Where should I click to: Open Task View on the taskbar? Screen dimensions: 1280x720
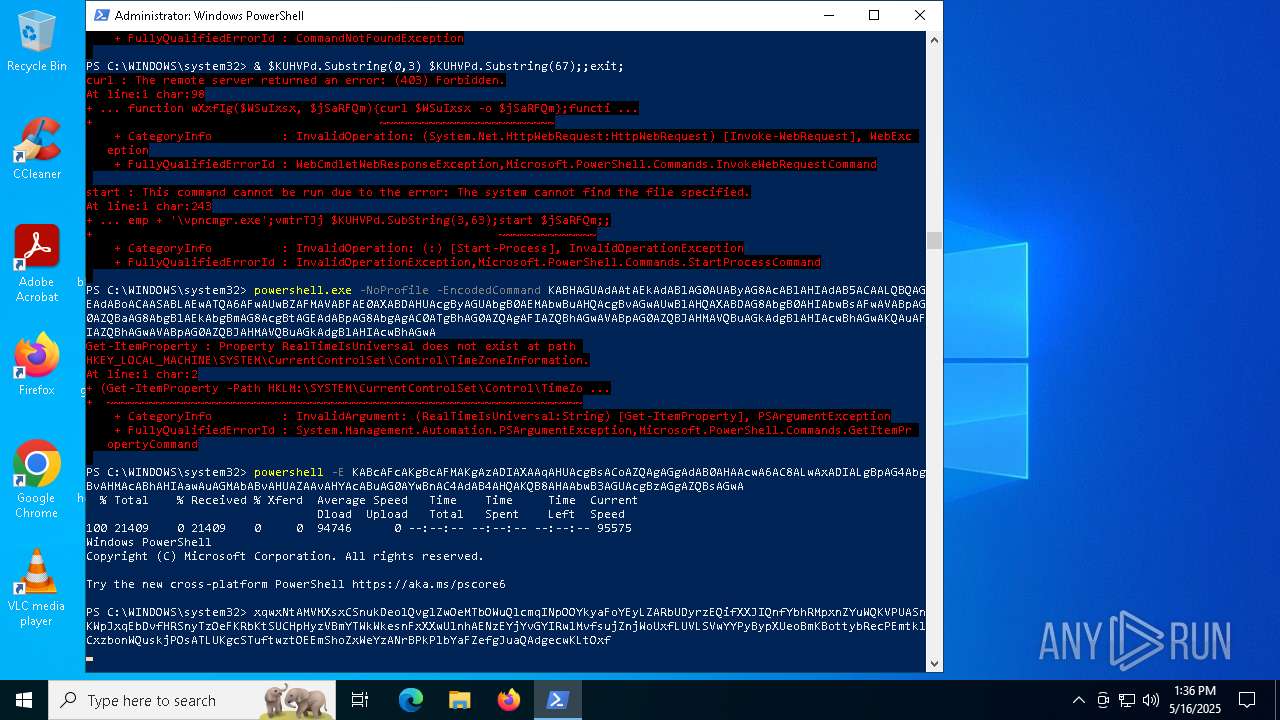click(x=360, y=700)
